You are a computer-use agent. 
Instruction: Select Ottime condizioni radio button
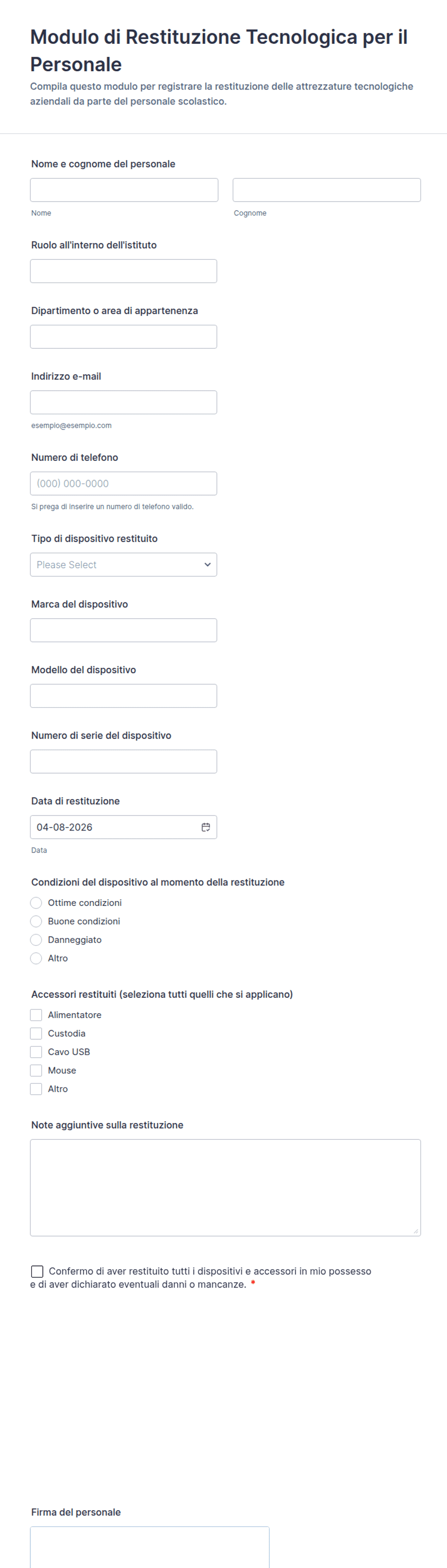(37, 903)
